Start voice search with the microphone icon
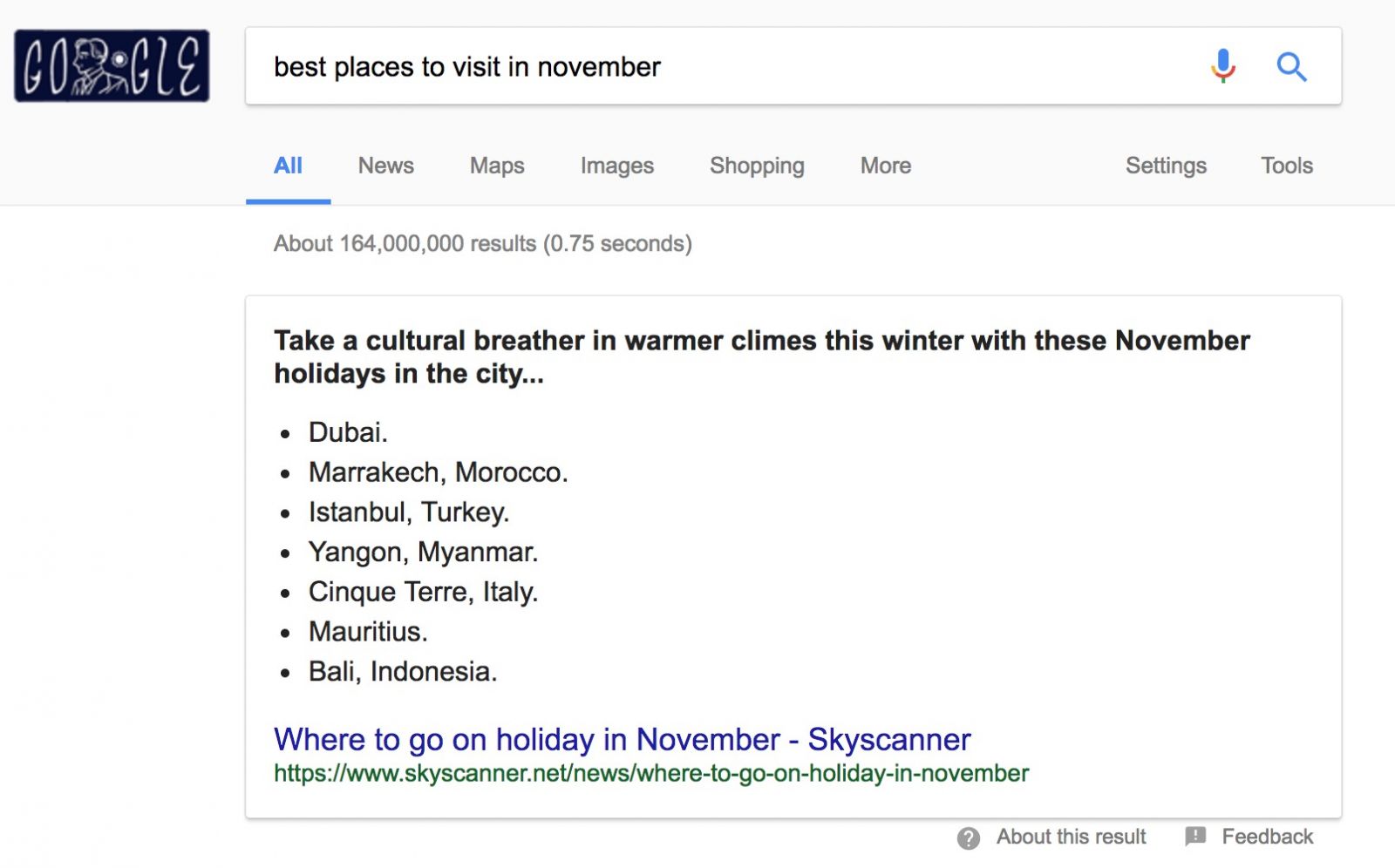Viewport: 1395px width, 868px height. 1223,66
